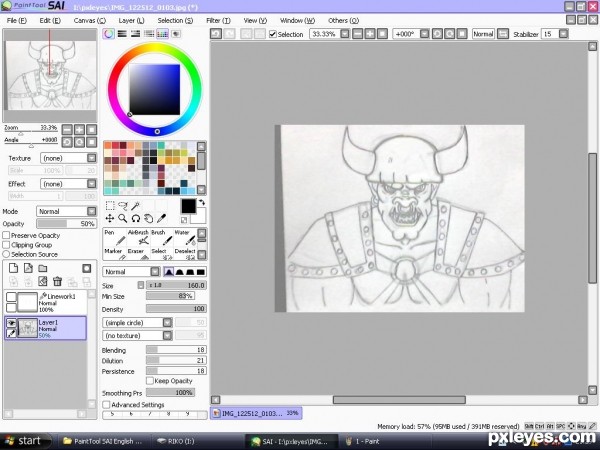This screenshot has width=600, height=450.
Task: Open the Effect dropdown
Action: tap(91, 184)
